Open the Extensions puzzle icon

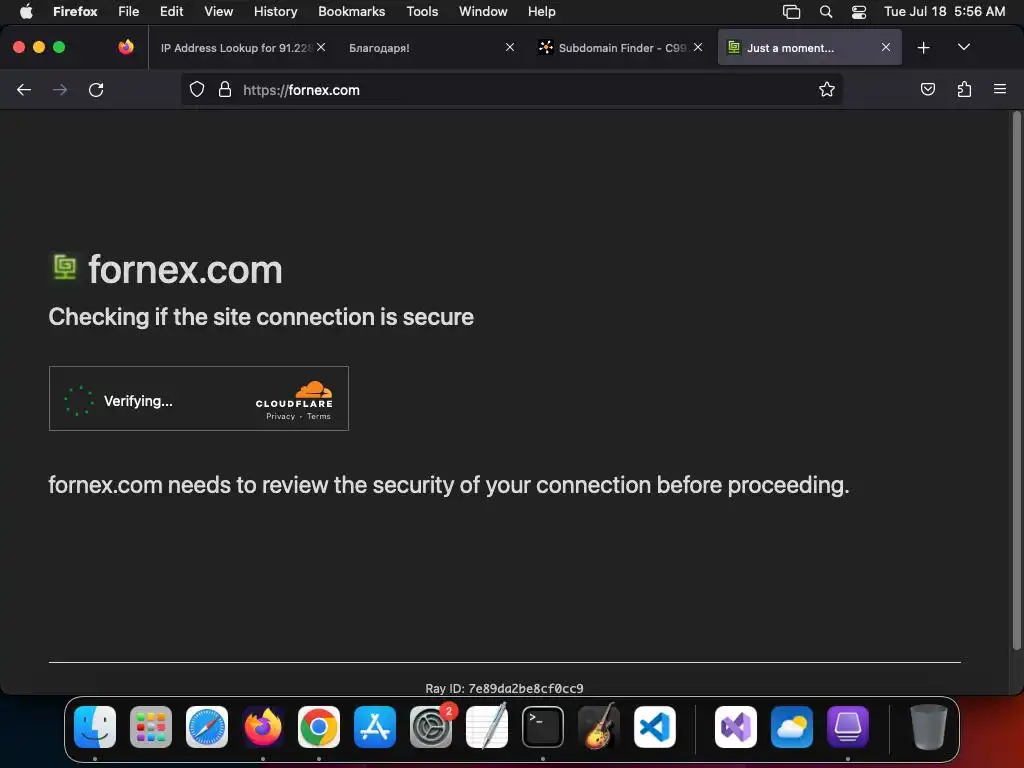[x=964, y=89]
